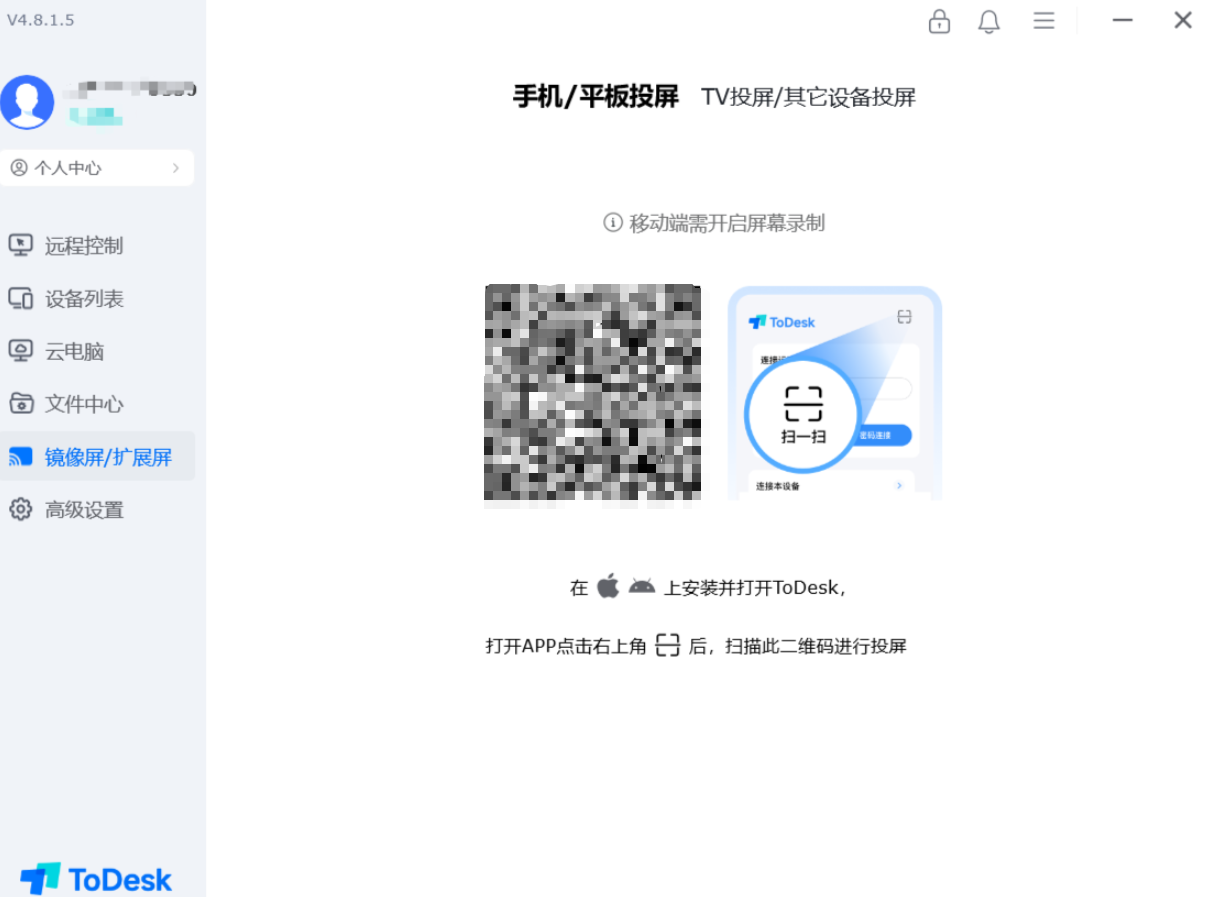Click the scan frame icon in instructions
The height and width of the screenshot is (897, 1208).
pyautogui.click(x=667, y=645)
